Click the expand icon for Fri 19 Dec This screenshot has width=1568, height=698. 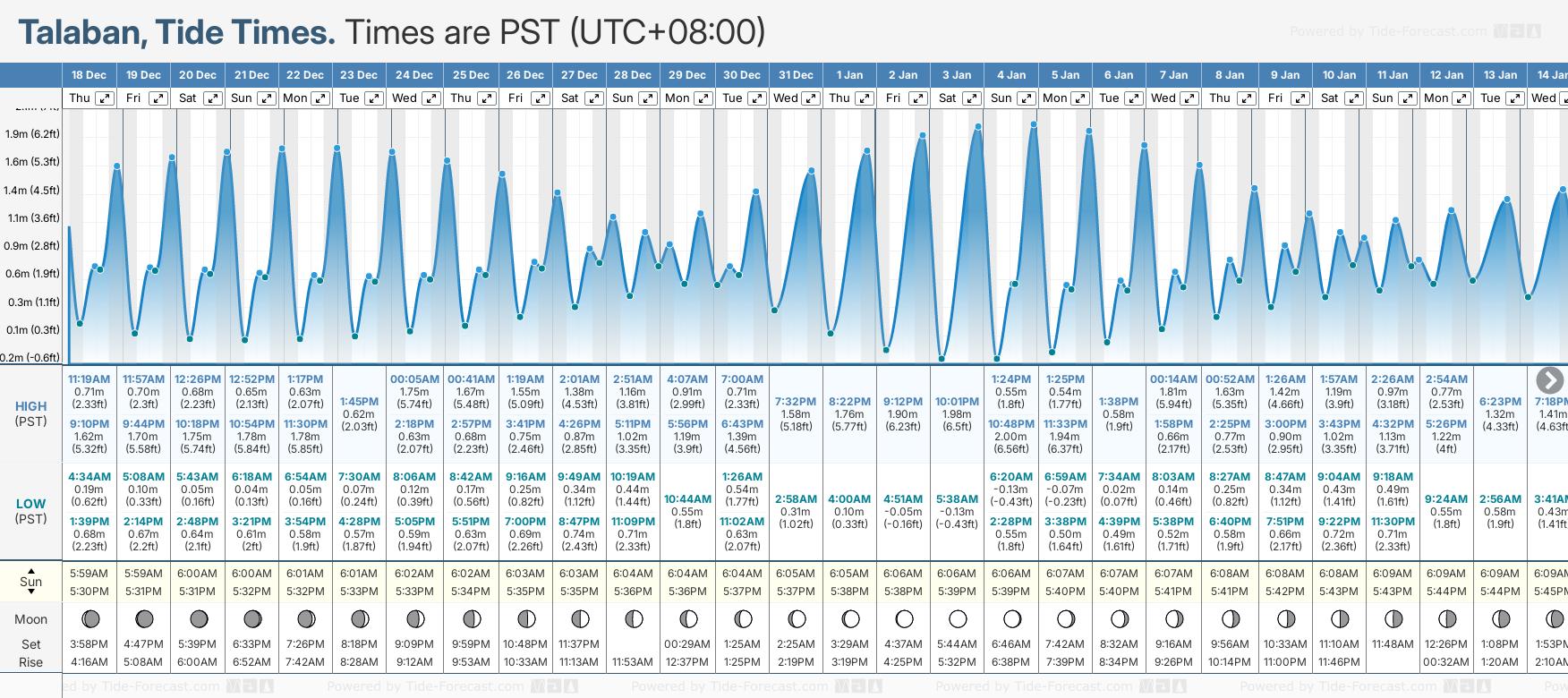[158, 98]
